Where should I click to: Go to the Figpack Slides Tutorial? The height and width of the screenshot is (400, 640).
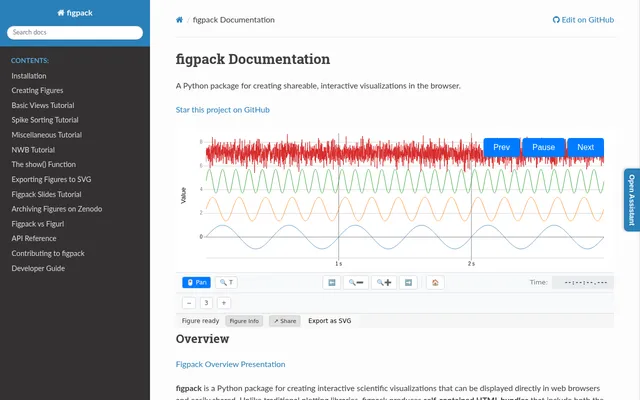point(47,194)
